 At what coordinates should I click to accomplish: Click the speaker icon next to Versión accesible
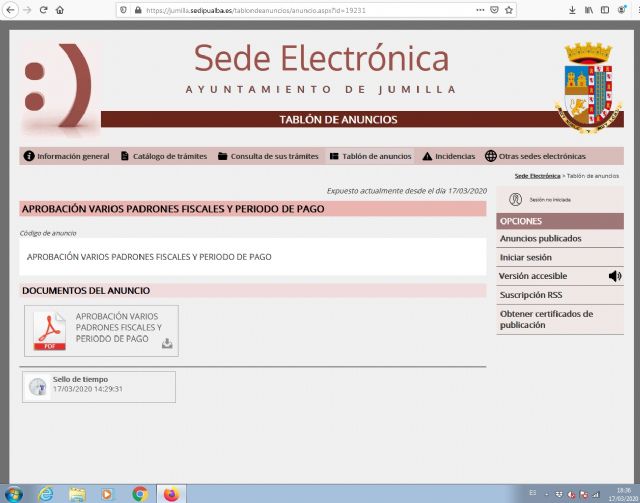[615, 276]
